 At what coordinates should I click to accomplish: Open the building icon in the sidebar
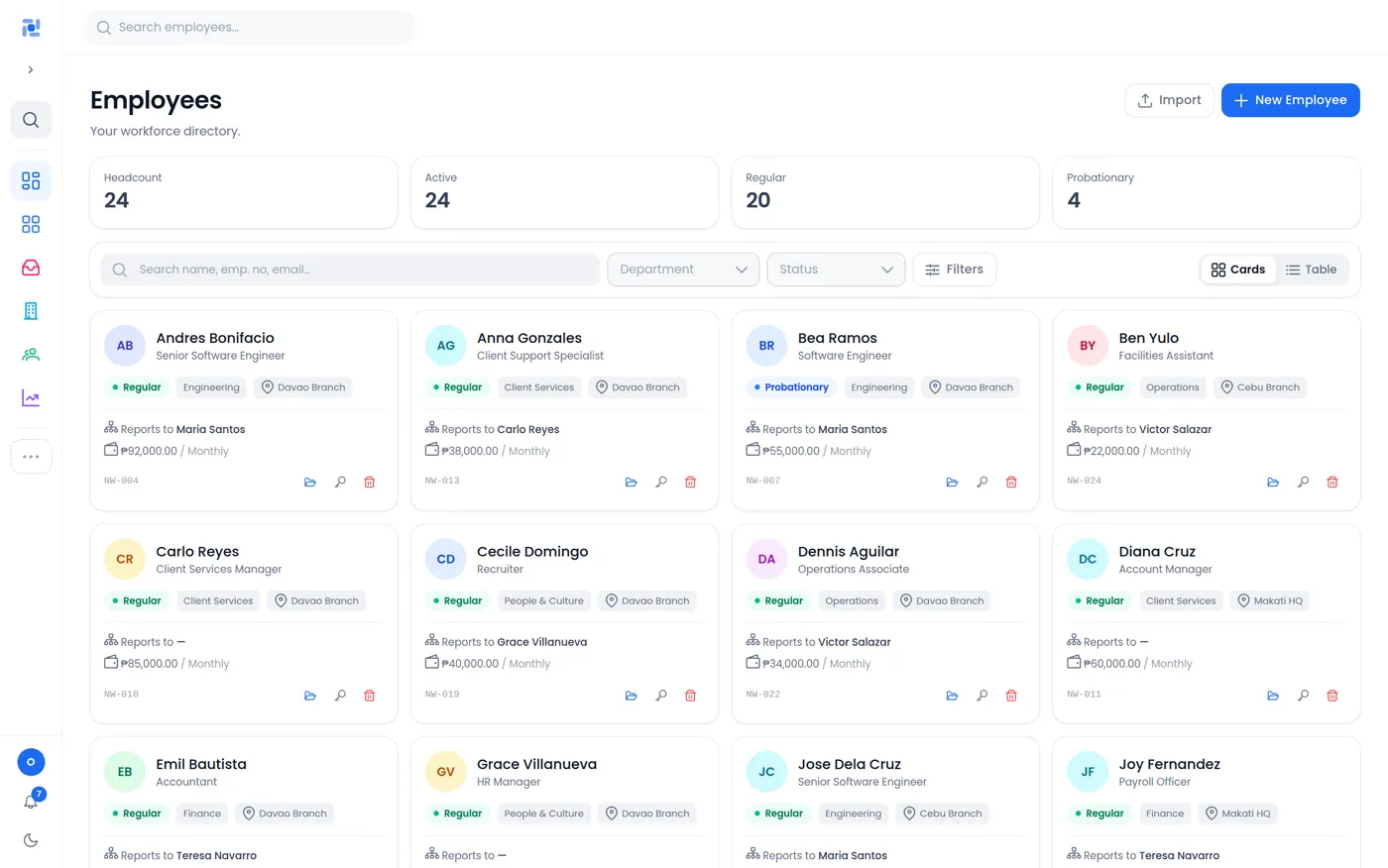click(31, 311)
